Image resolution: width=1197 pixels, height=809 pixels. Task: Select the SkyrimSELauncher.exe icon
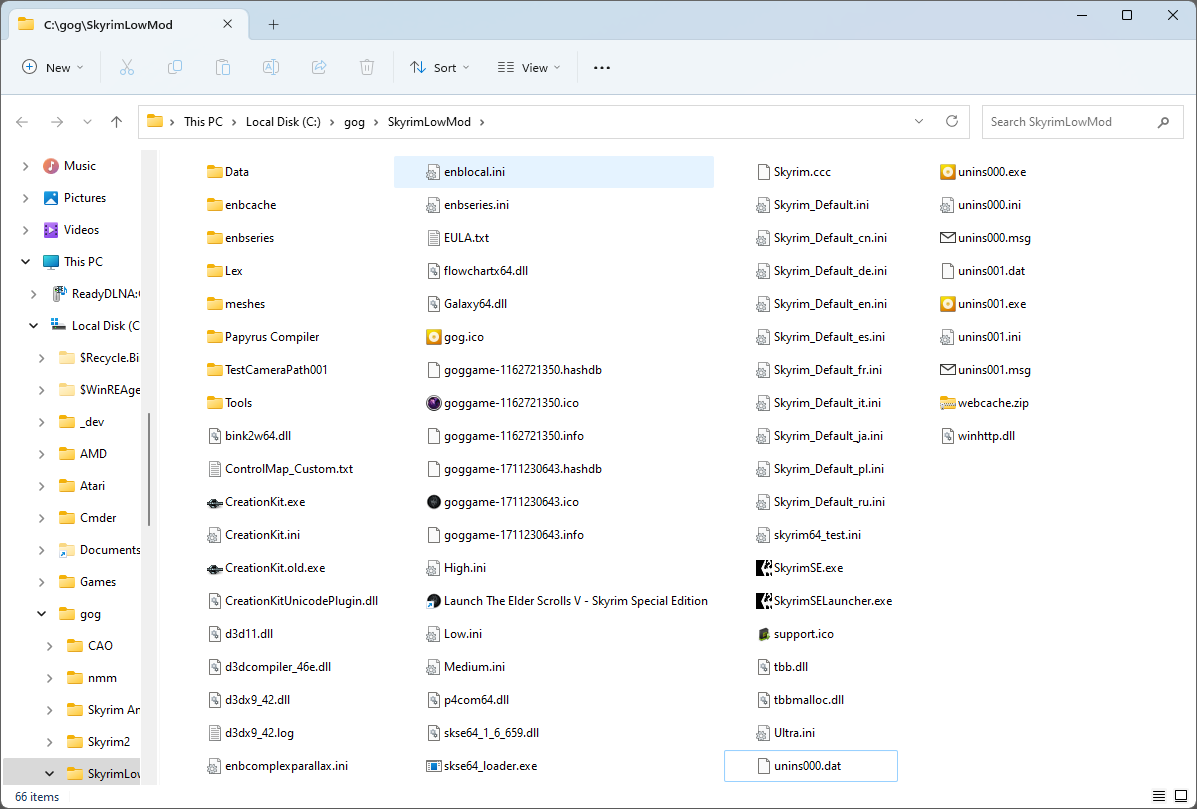(x=763, y=601)
